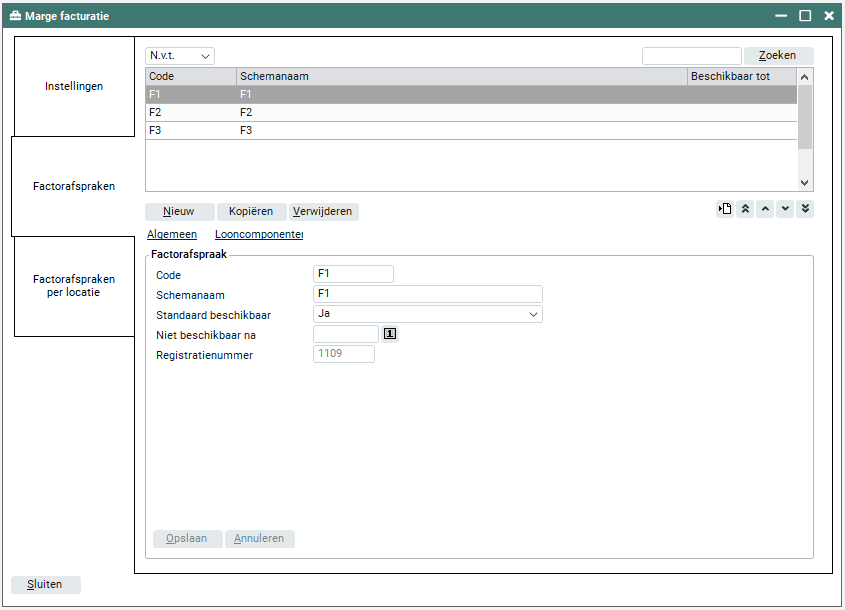Go to next record with down arrow
845x610 pixels.
coord(785,209)
